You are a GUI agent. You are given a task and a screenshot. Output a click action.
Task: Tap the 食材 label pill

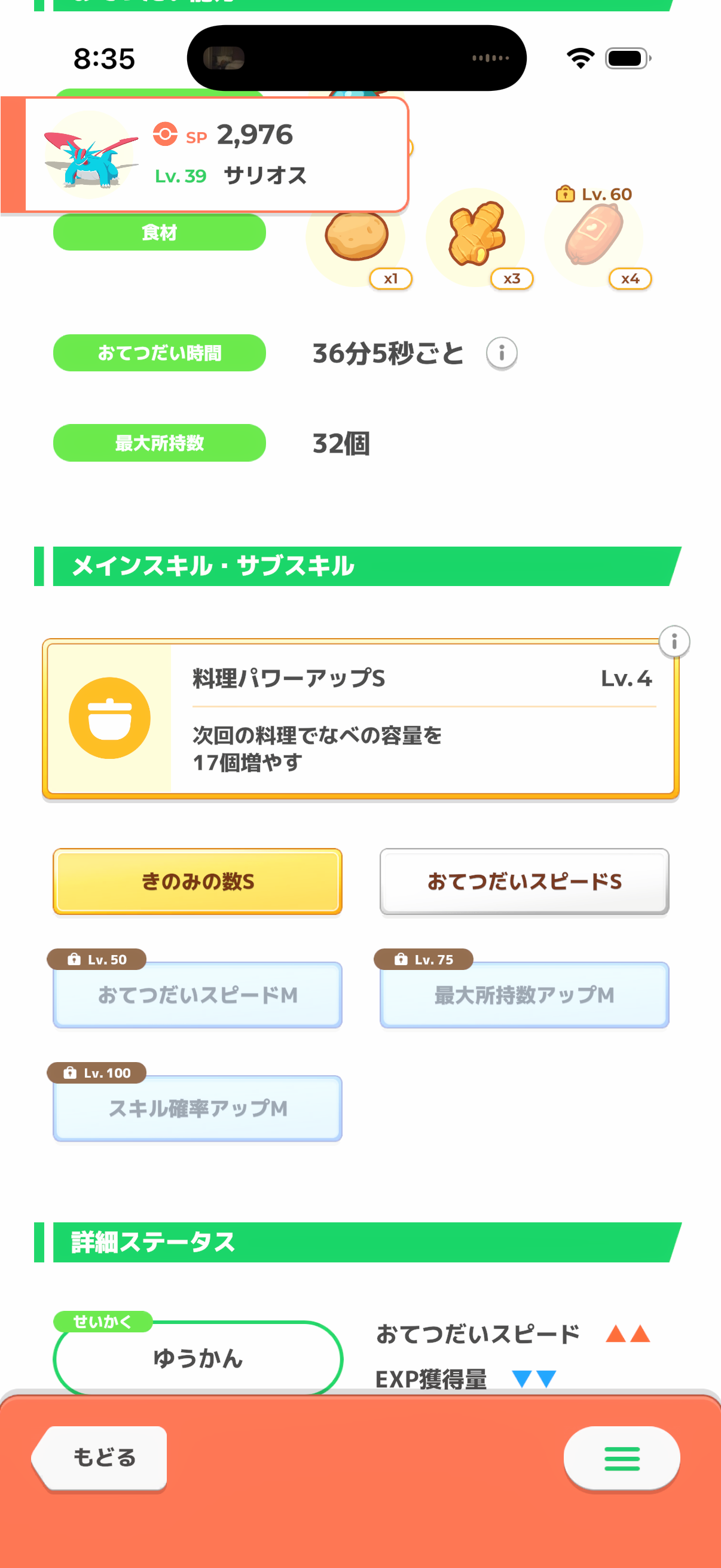[x=160, y=233]
